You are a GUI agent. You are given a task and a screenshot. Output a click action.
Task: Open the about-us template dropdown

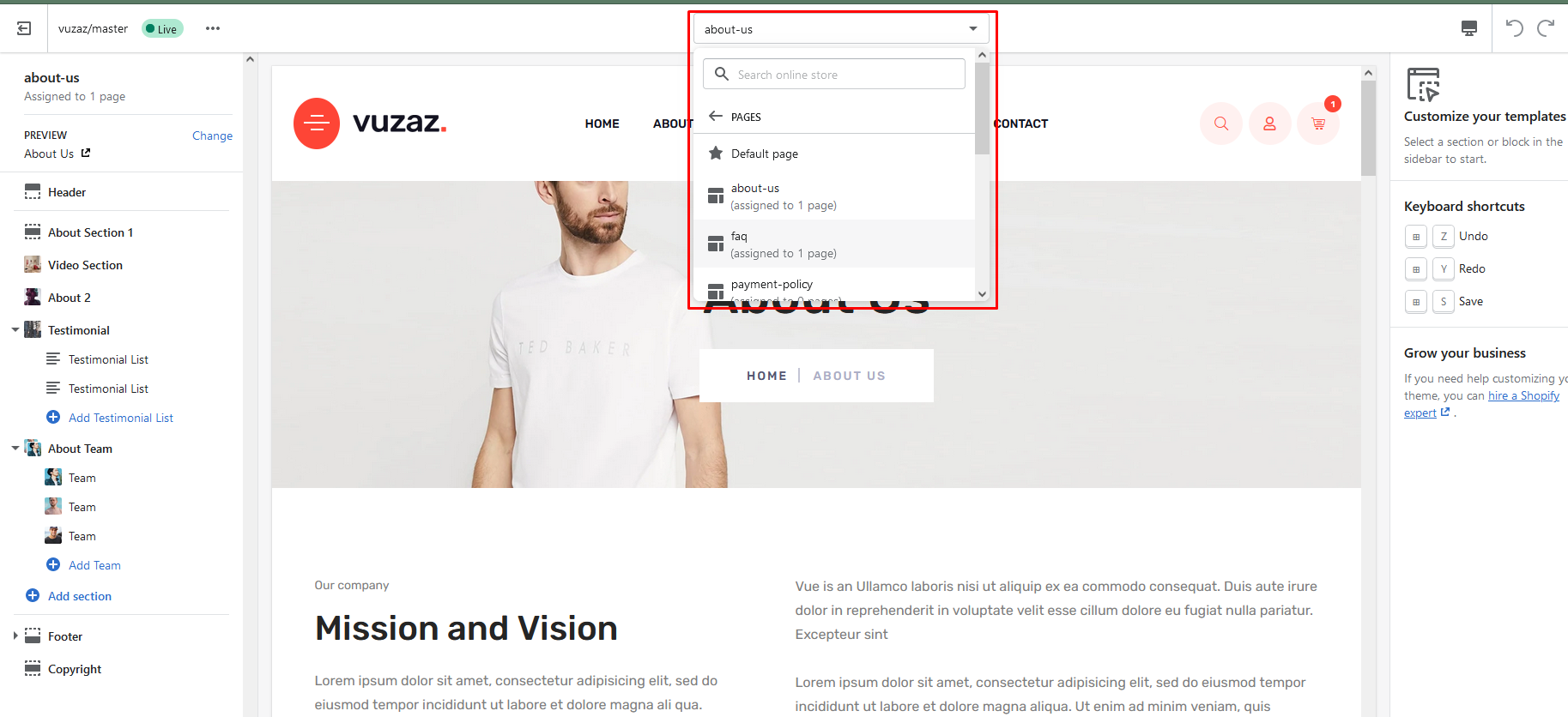pyautogui.click(x=840, y=29)
